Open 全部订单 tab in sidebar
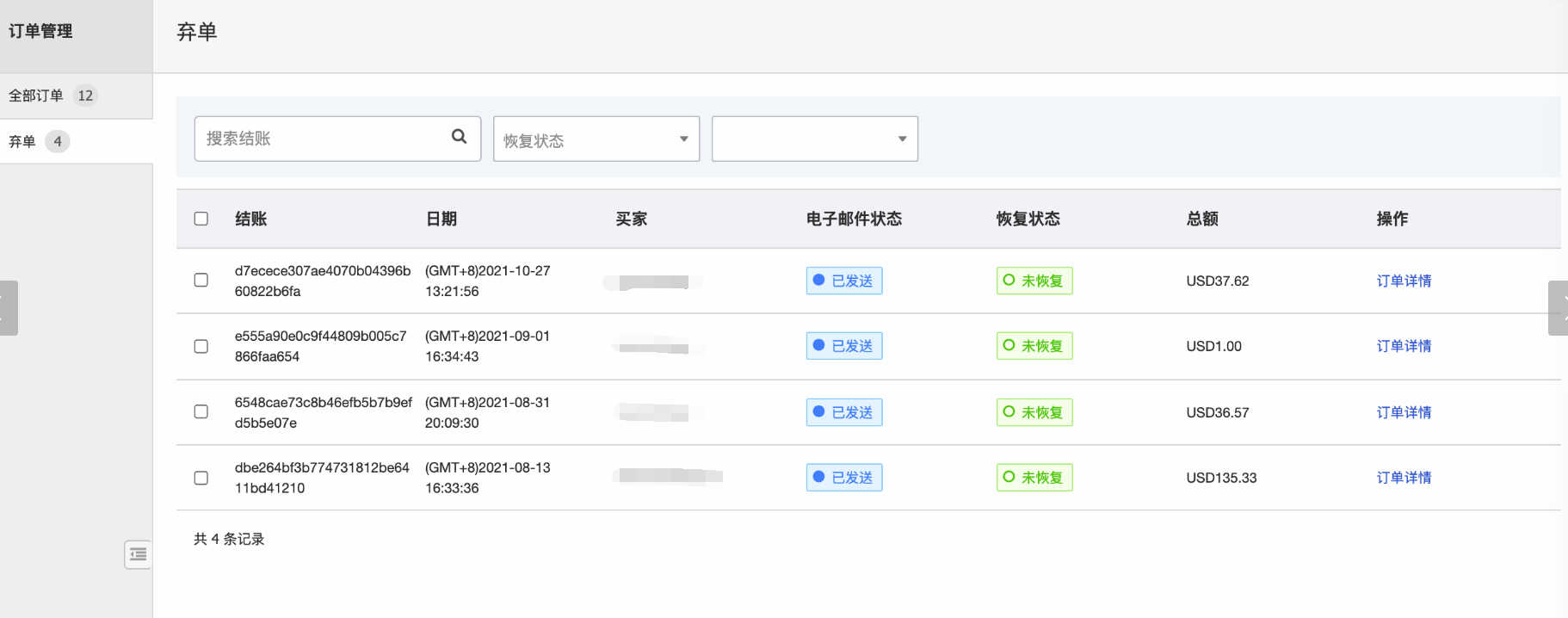1568x618 pixels. (x=52, y=96)
